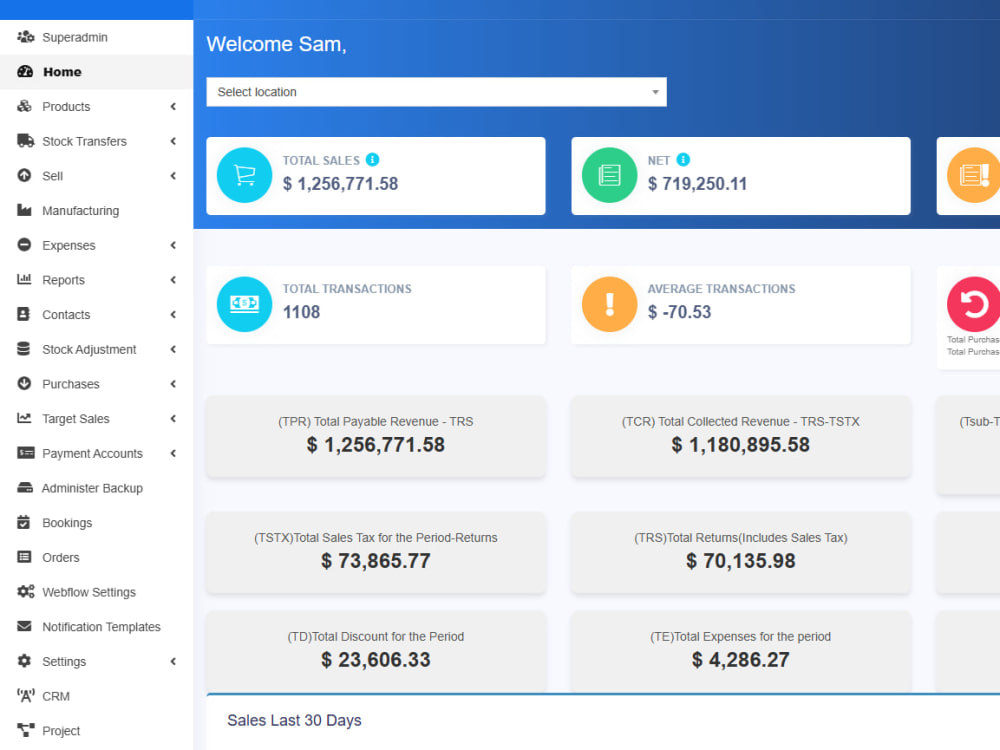Expand the Purchases submenu chevron
1000x750 pixels.
(173, 383)
